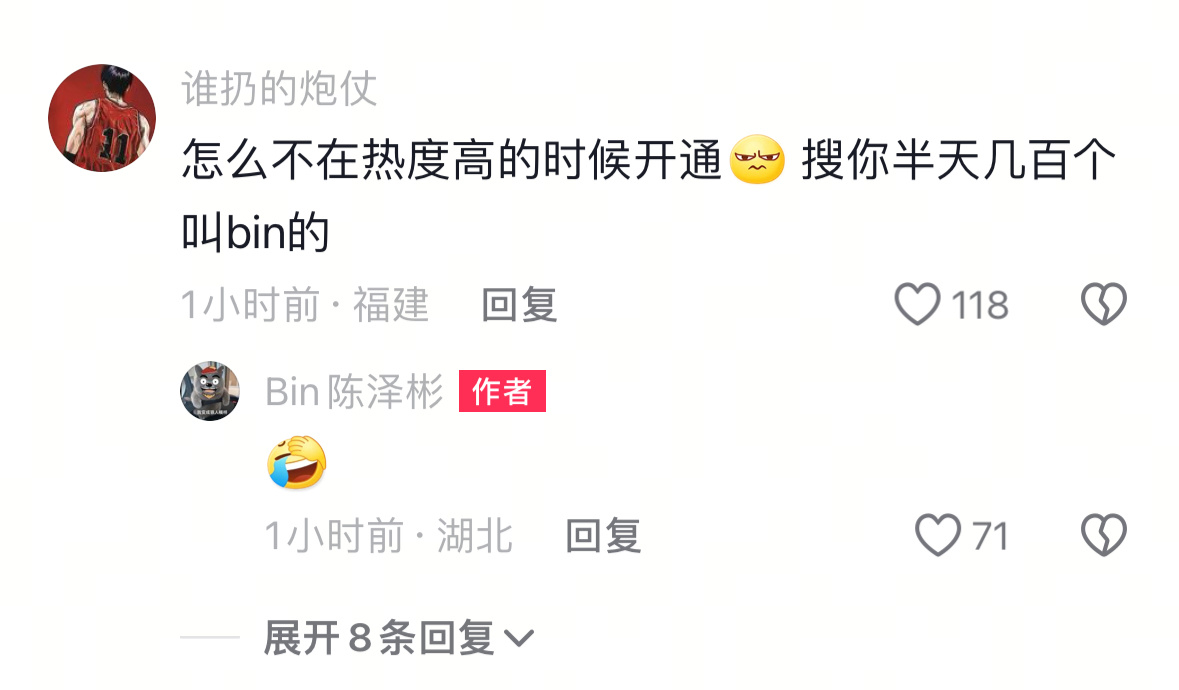1179x690 pixels.
Task: Reply to the comment from 福建
Action: point(520,305)
